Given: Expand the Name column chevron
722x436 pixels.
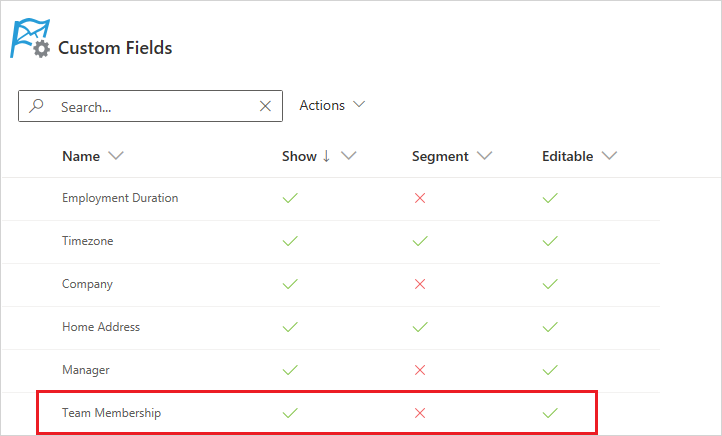Looking at the screenshot, I should 116,156.
